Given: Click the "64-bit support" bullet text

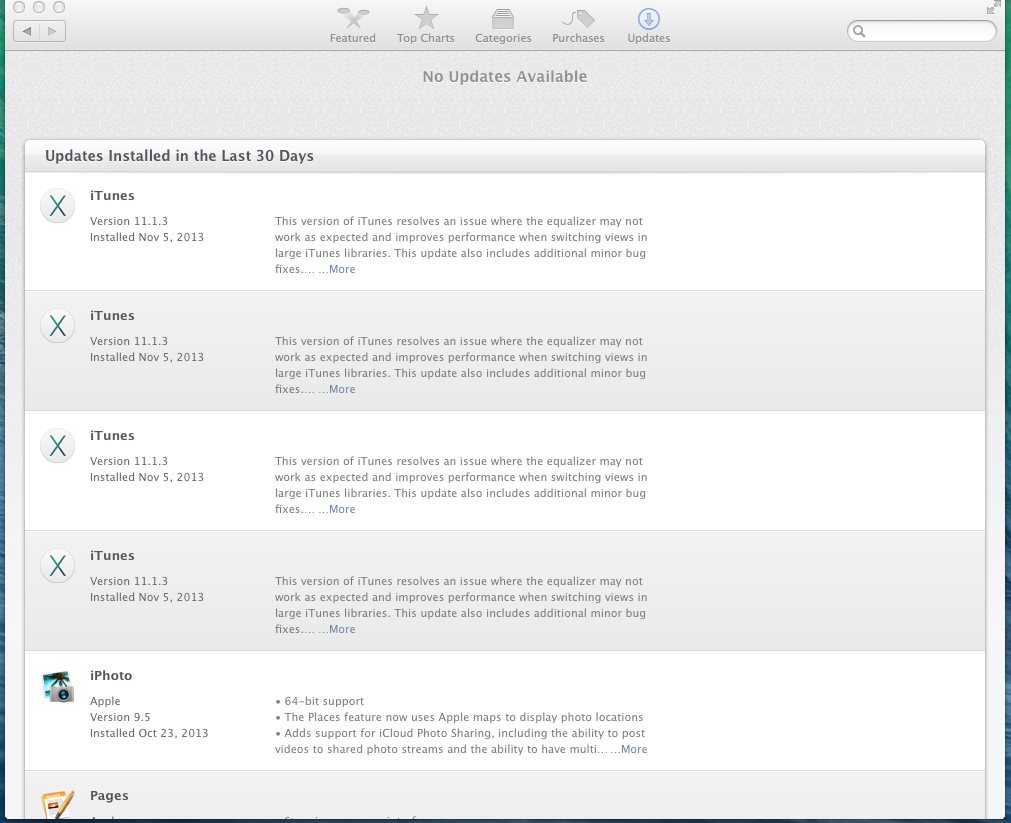Looking at the screenshot, I should [x=324, y=701].
